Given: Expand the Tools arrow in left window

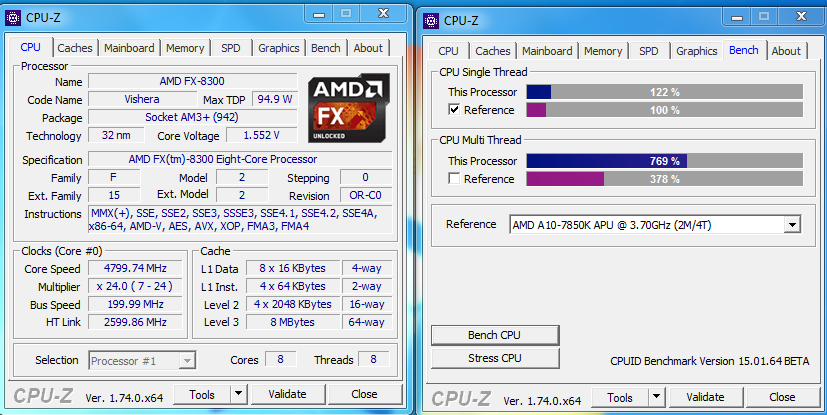Looking at the screenshot, I should (x=238, y=394).
